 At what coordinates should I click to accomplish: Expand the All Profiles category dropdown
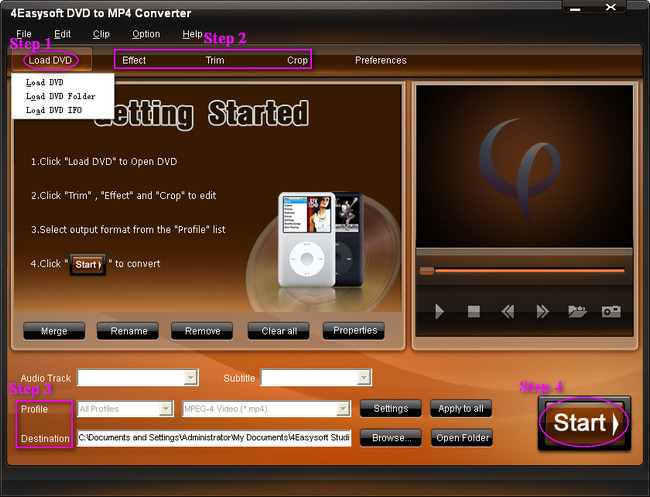166,409
